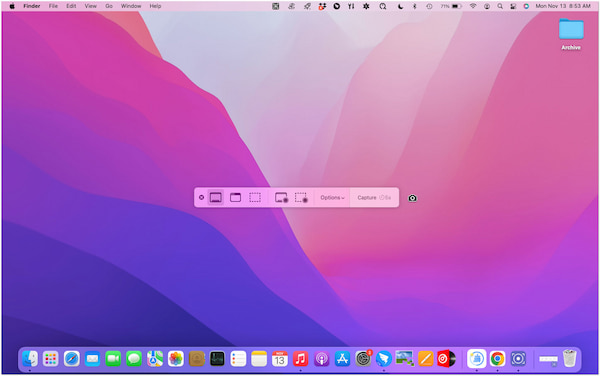This screenshot has width=600, height=376.
Task: Close the screenshot toolbar with X
Action: click(x=201, y=197)
